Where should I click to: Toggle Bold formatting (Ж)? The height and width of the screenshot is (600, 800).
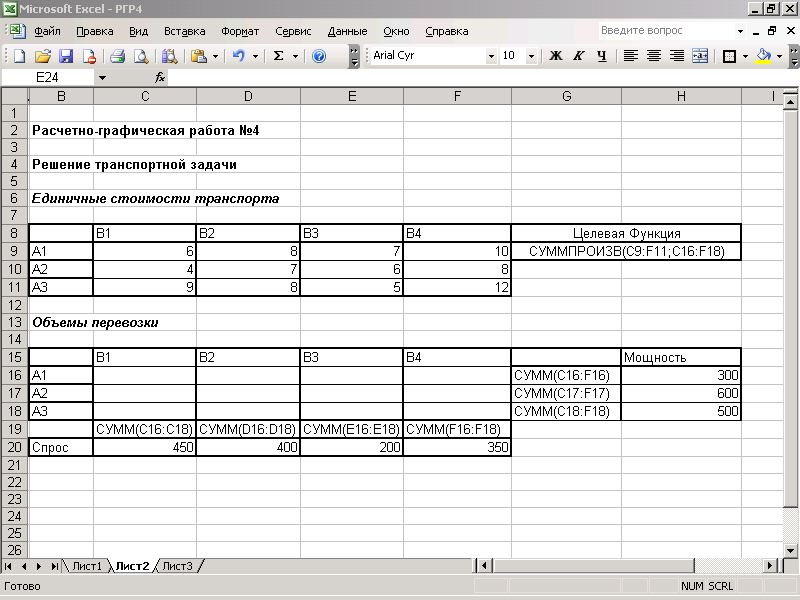(x=556, y=56)
